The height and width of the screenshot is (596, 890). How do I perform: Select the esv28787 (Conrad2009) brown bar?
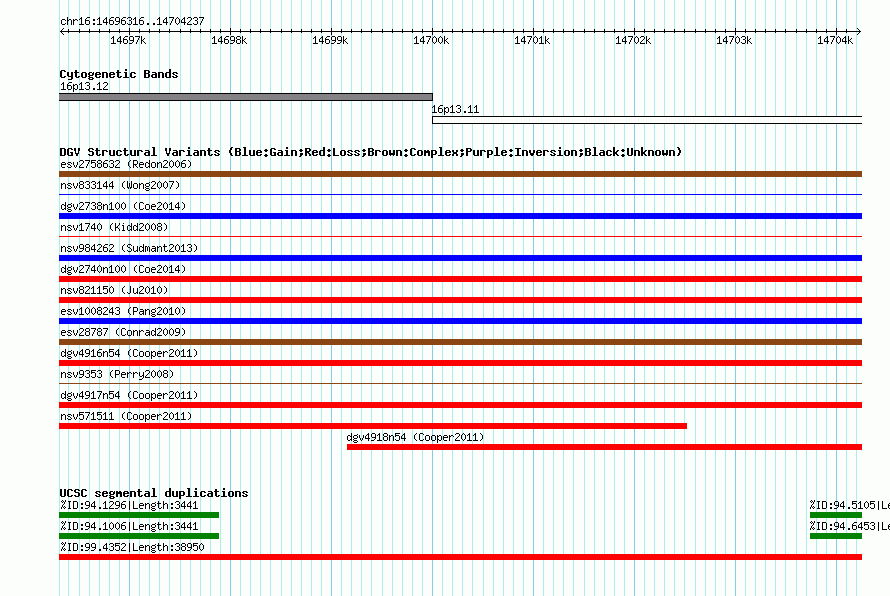pyautogui.click(x=460, y=342)
